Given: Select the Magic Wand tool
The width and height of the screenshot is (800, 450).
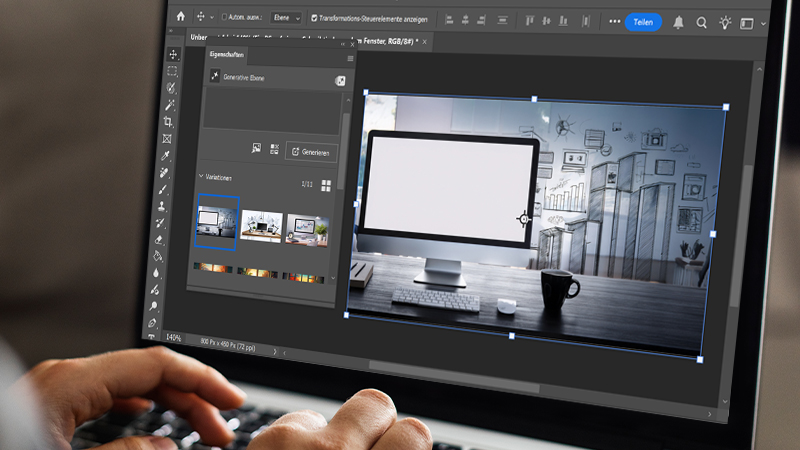Looking at the screenshot, I should point(170,104).
